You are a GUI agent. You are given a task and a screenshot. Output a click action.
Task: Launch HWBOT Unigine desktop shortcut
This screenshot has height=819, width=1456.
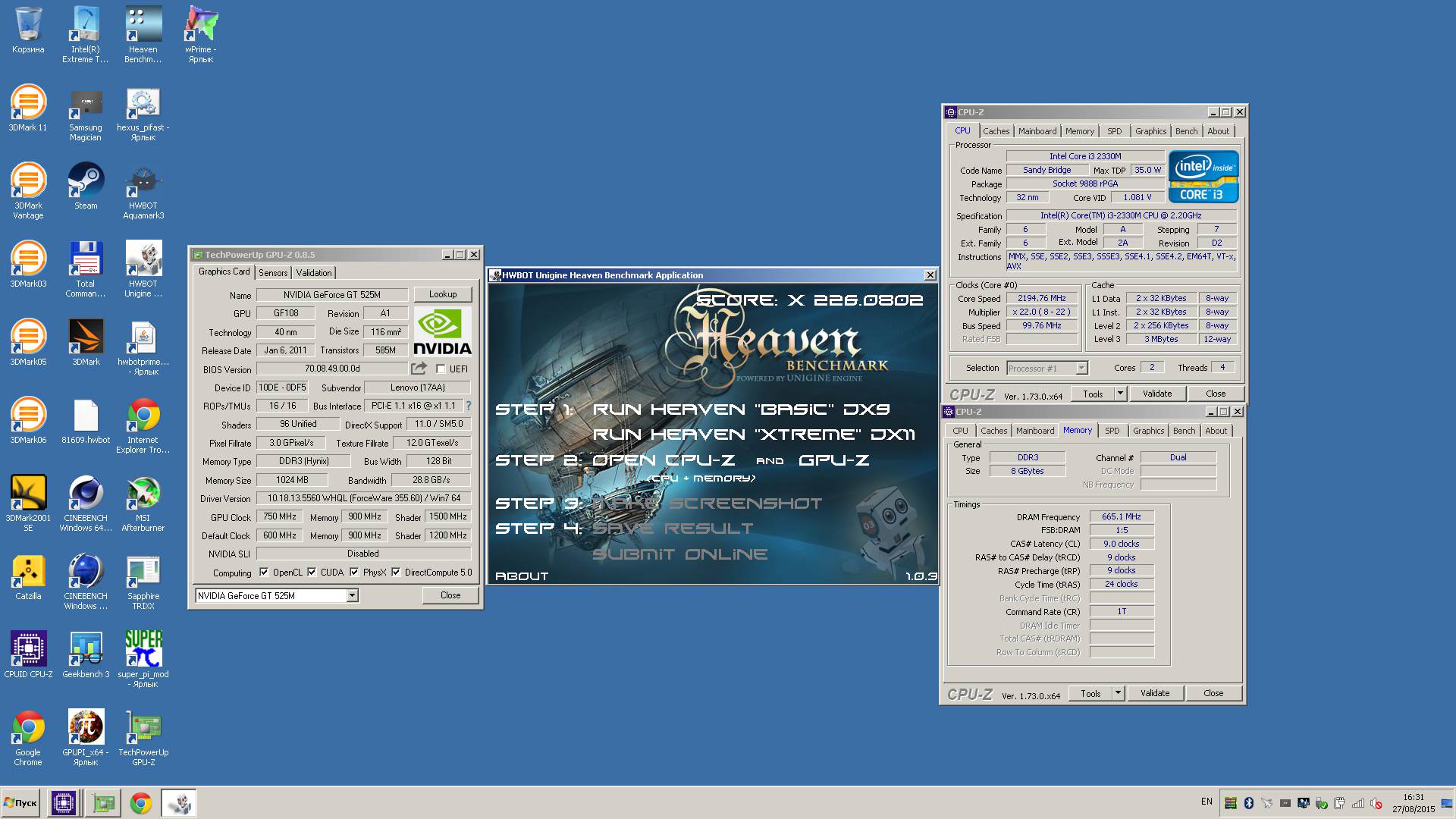[143, 269]
